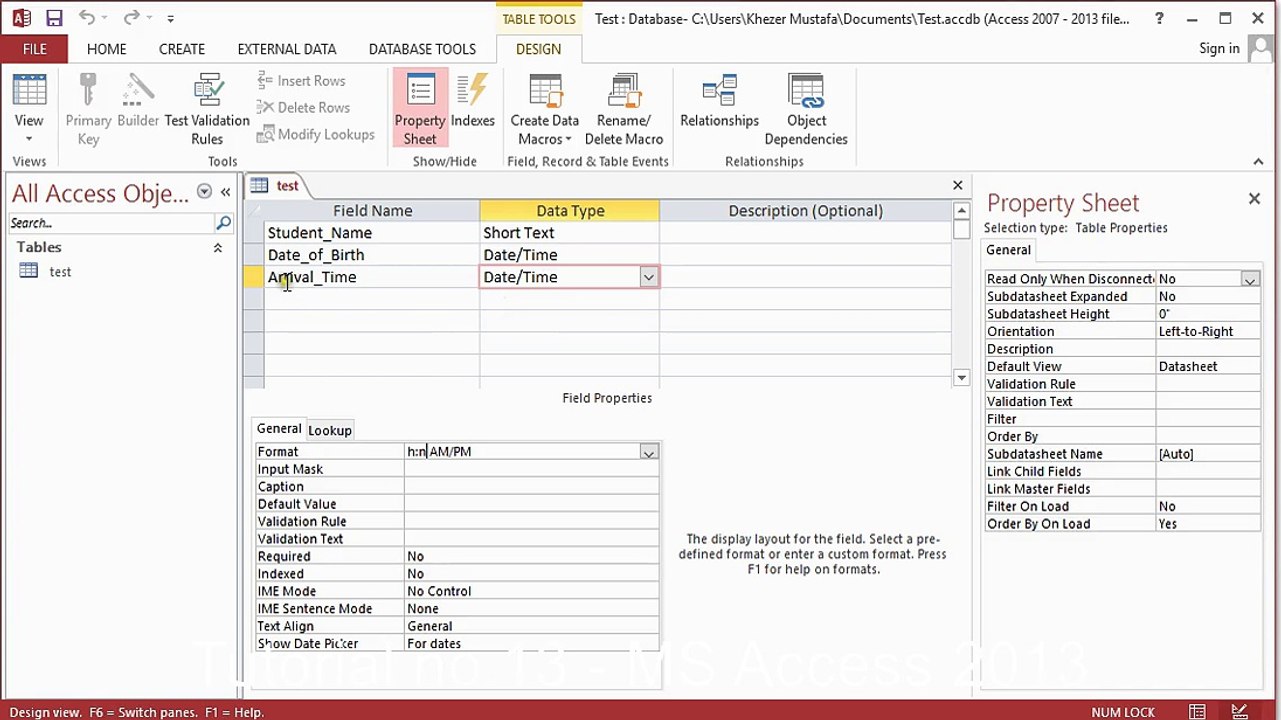Click the Date_of_Birth field name cell

tap(372, 255)
